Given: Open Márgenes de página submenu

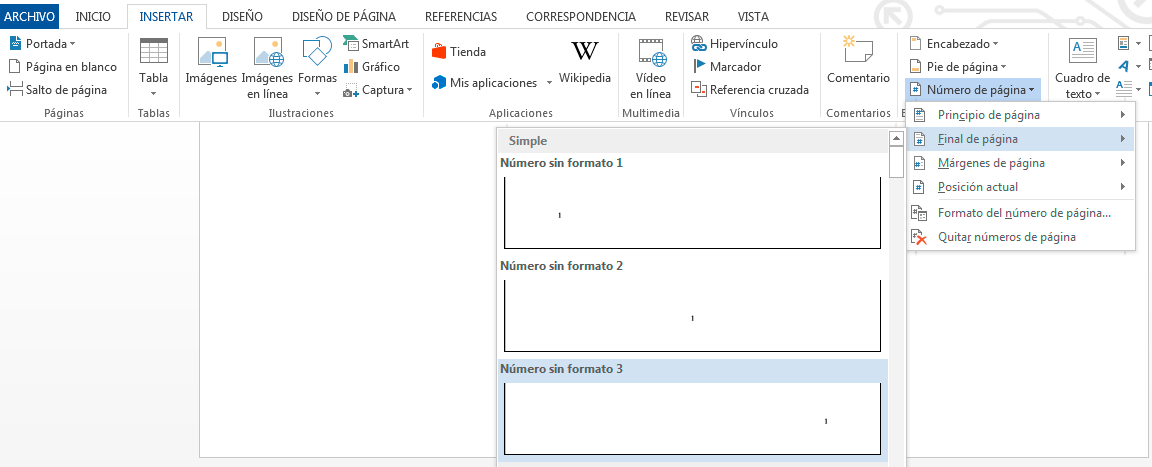Looking at the screenshot, I should click(x=1020, y=163).
